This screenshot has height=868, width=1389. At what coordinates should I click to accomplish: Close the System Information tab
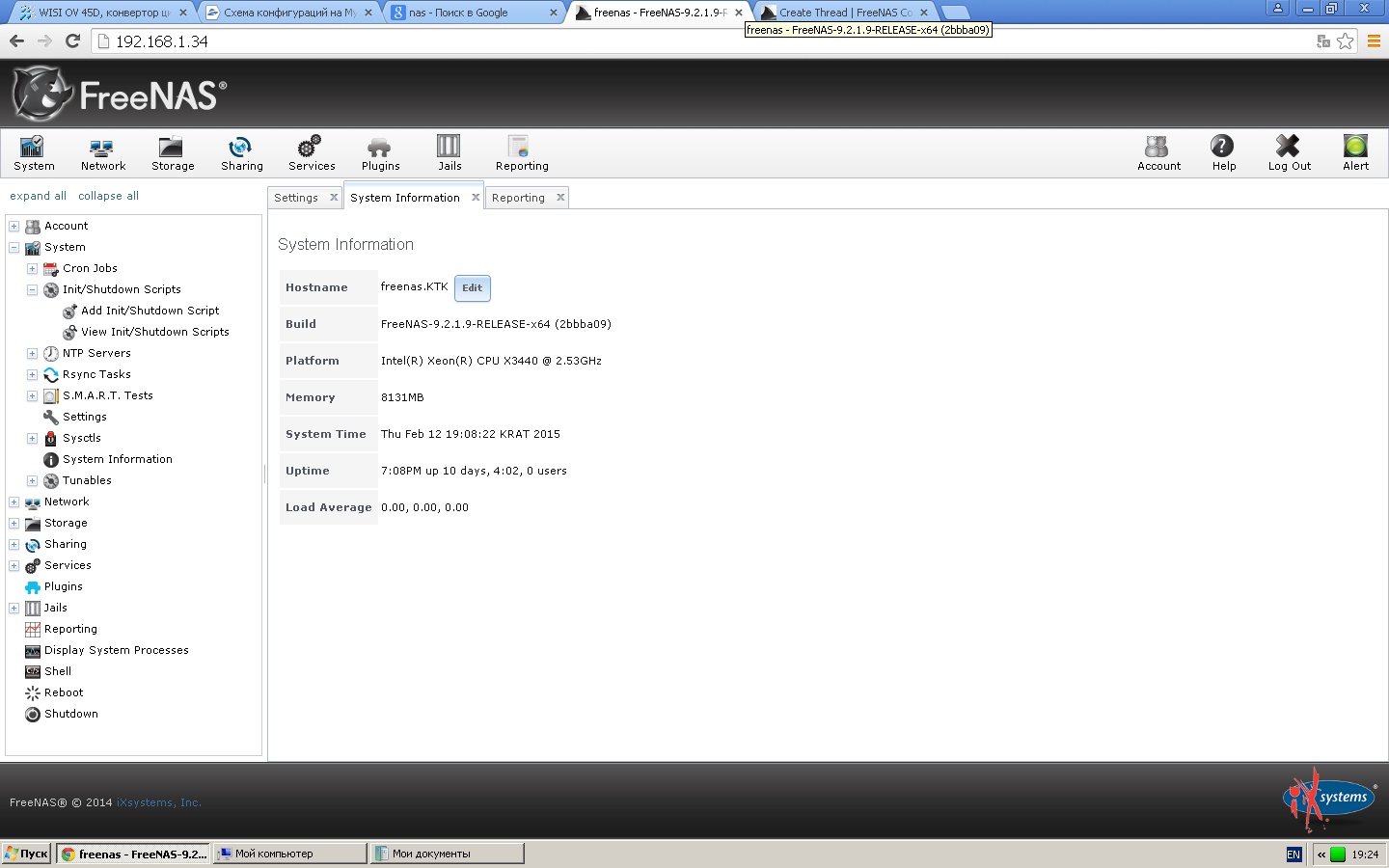pos(476,197)
